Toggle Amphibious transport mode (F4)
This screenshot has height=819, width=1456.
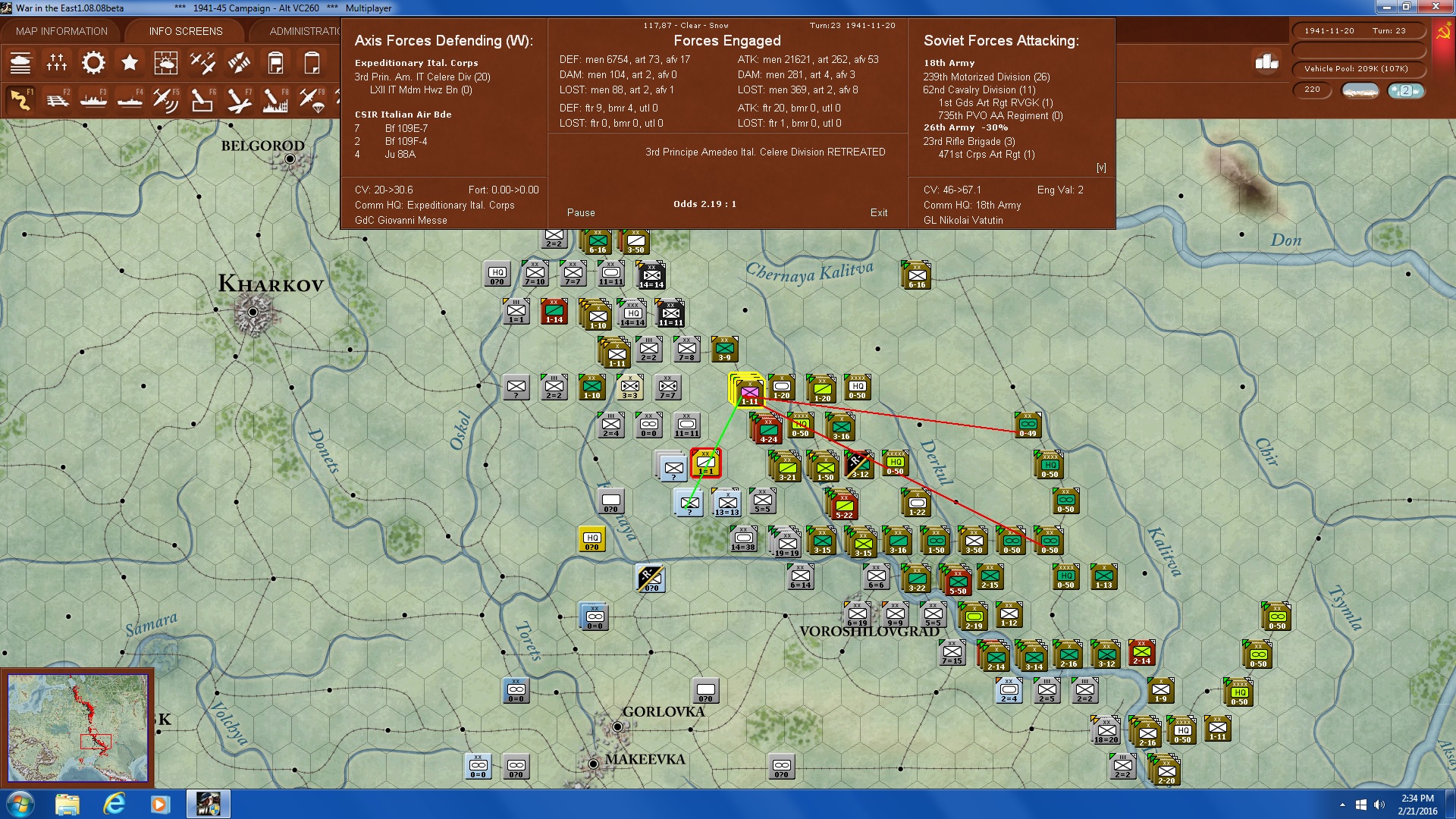130,100
